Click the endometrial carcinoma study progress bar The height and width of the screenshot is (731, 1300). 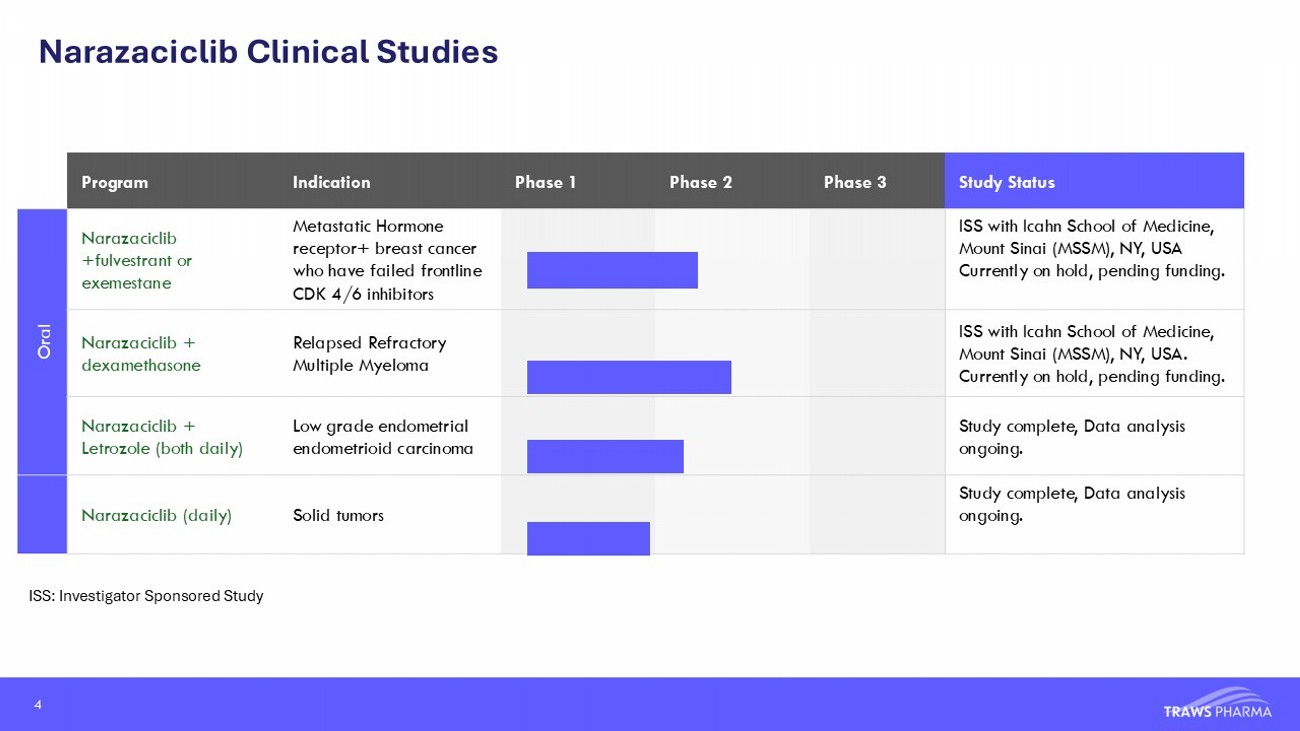point(605,456)
